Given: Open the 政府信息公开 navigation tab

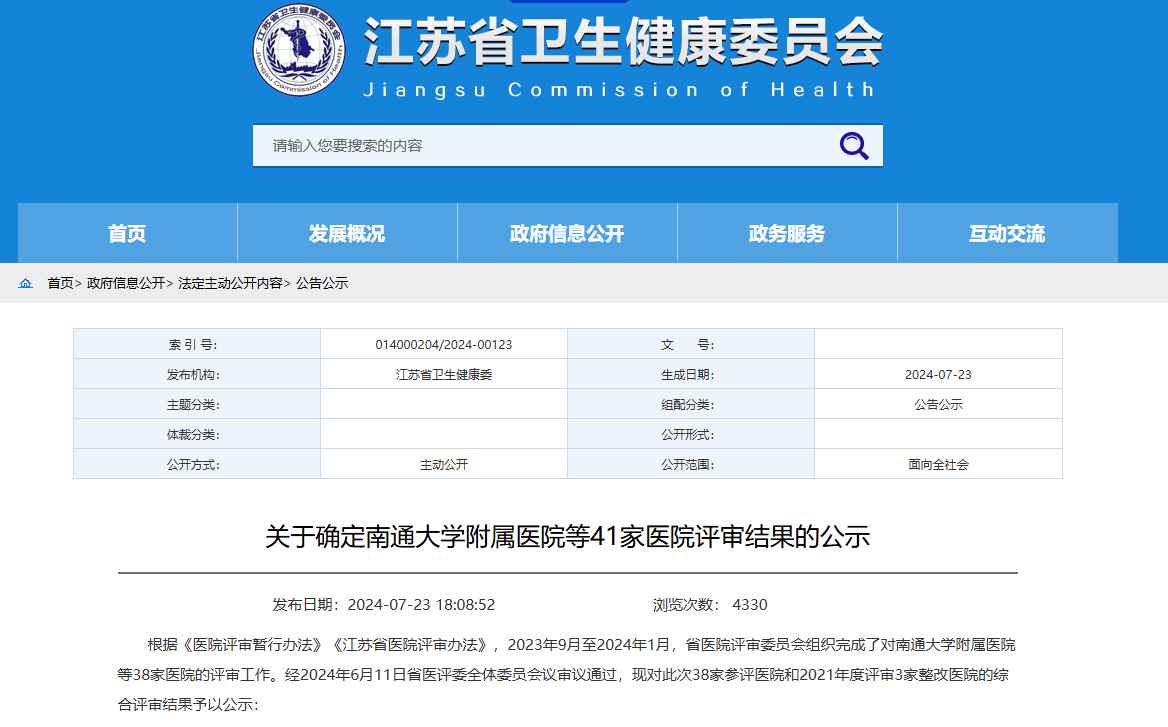Looking at the screenshot, I should click(566, 233).
